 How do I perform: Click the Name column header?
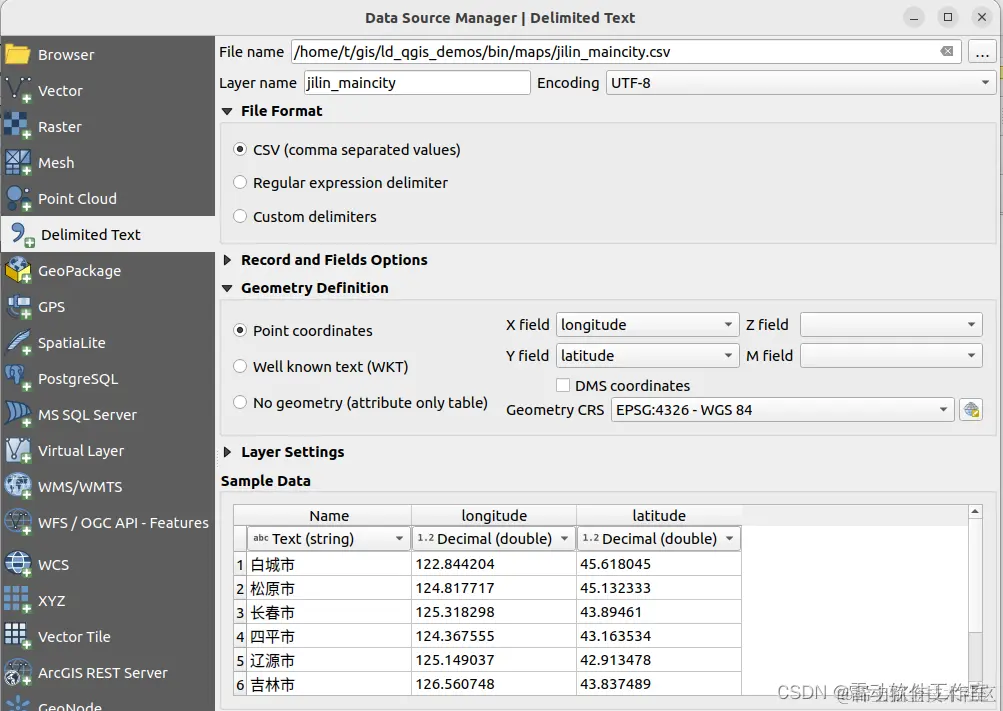coord(329,515)
